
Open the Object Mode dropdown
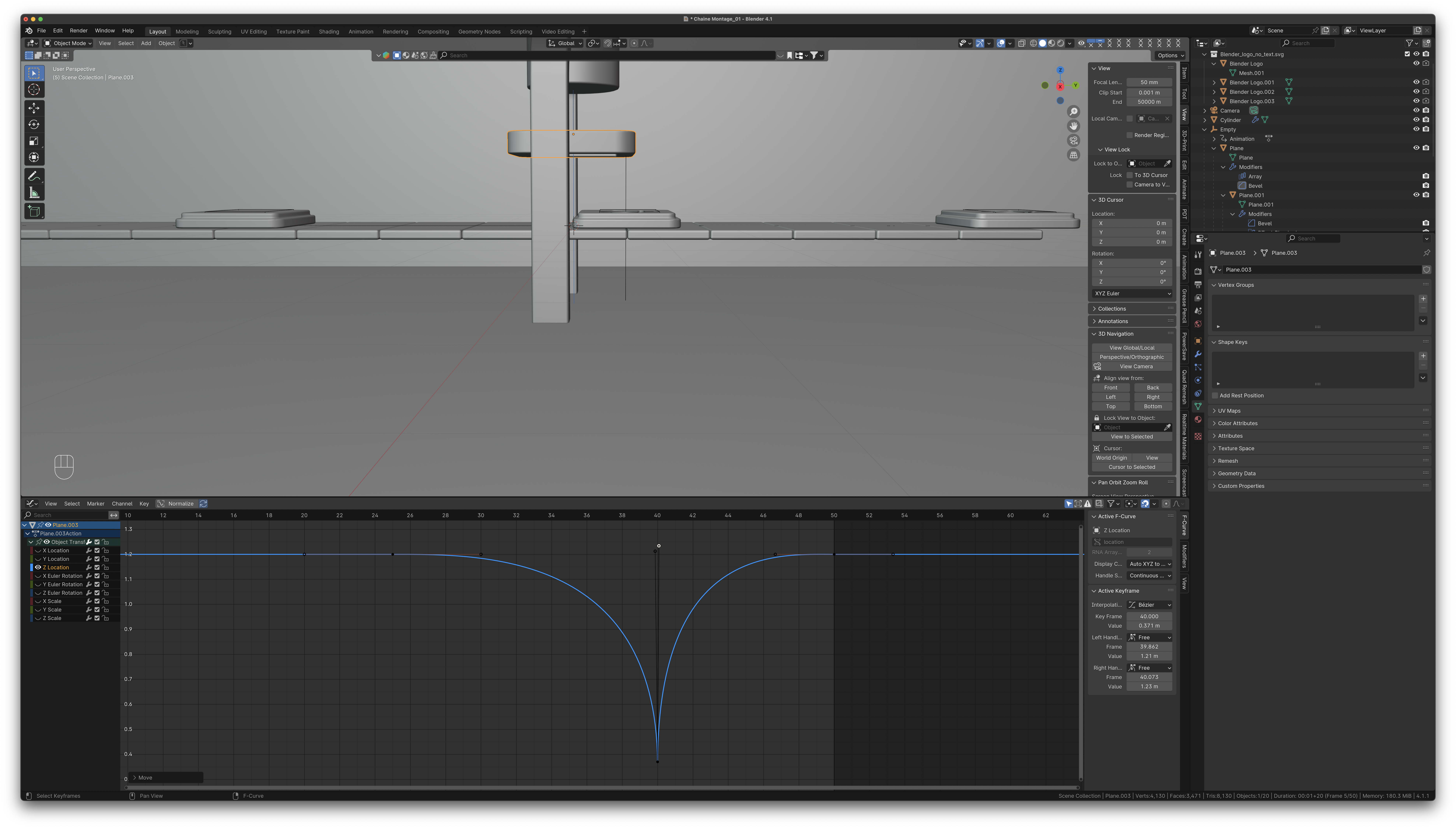click(x=68, y=43)
